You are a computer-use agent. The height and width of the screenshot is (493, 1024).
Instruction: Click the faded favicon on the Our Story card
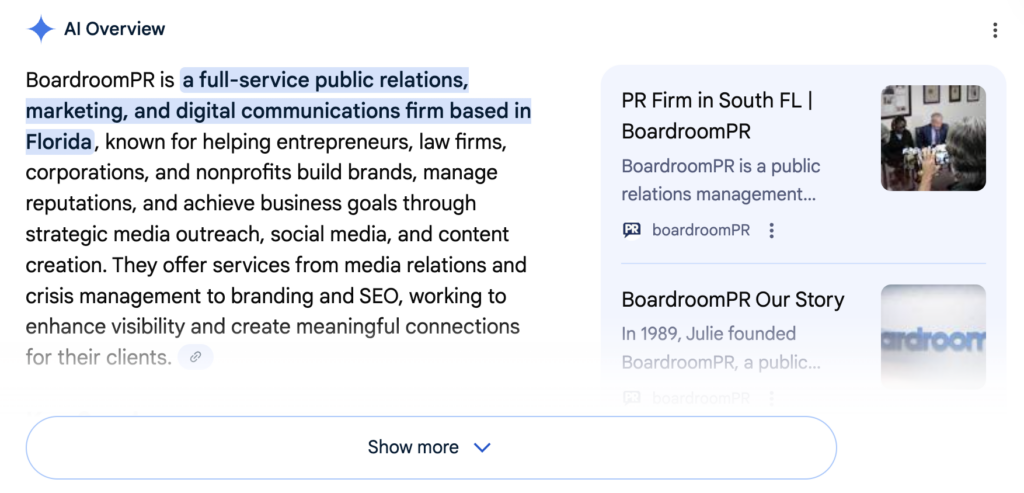[632, 397]
